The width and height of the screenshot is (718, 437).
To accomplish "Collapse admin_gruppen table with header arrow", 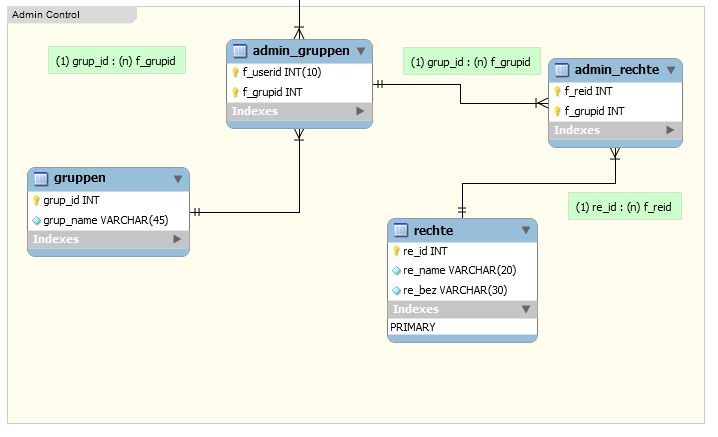I will (x=361, y=51).
